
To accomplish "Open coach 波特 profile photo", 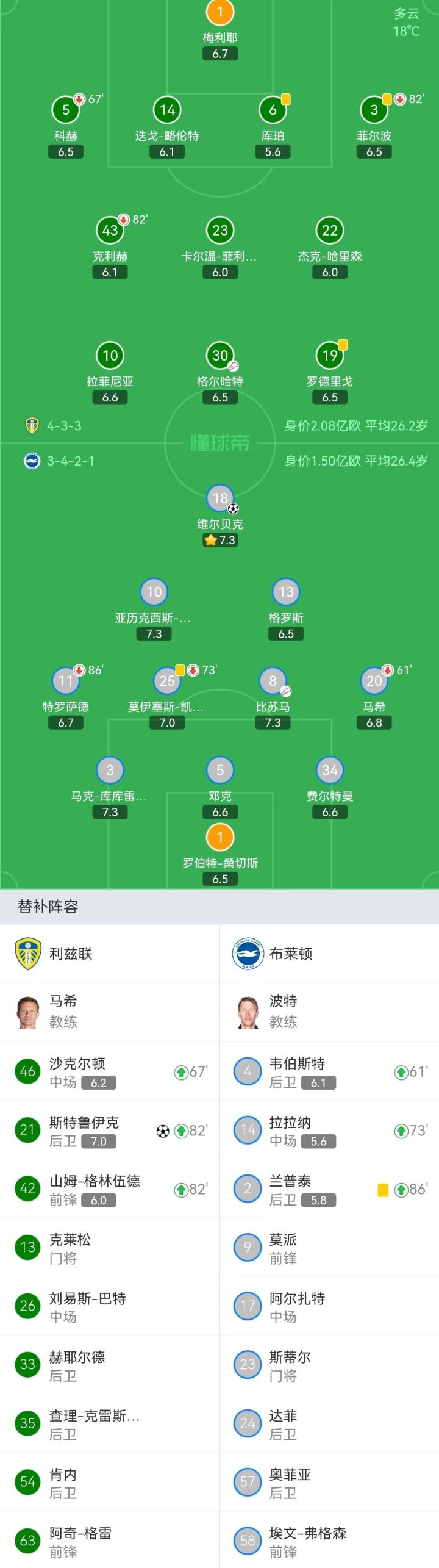I will click(248, 1012).
